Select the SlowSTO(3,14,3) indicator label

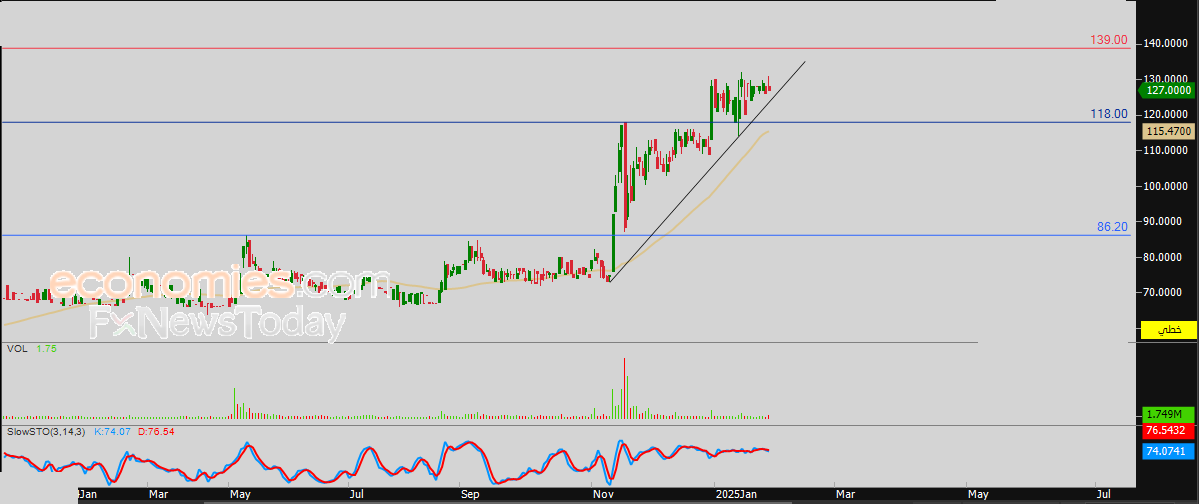click(x=47, y=431)
